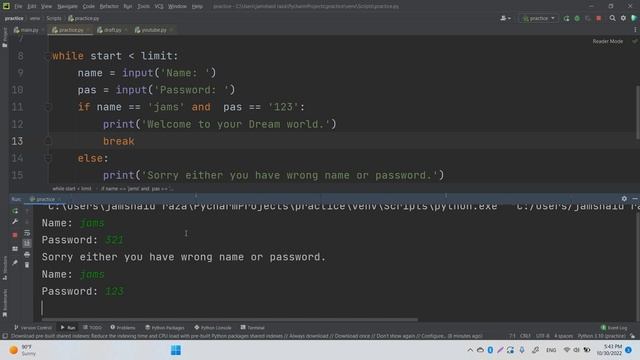Toggle the Reader Mode checkmark icon
Screen dimensions: 640x360
tap(634, 41)
